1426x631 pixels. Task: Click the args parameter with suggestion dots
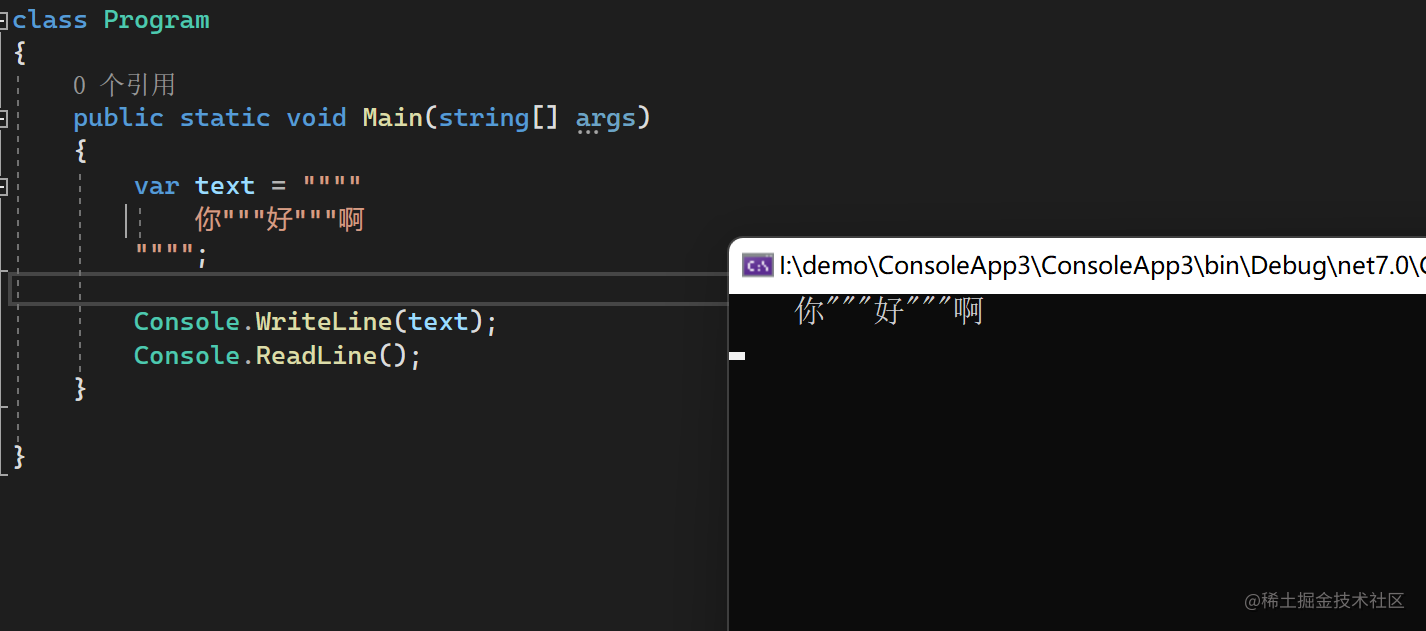(605, 119)
